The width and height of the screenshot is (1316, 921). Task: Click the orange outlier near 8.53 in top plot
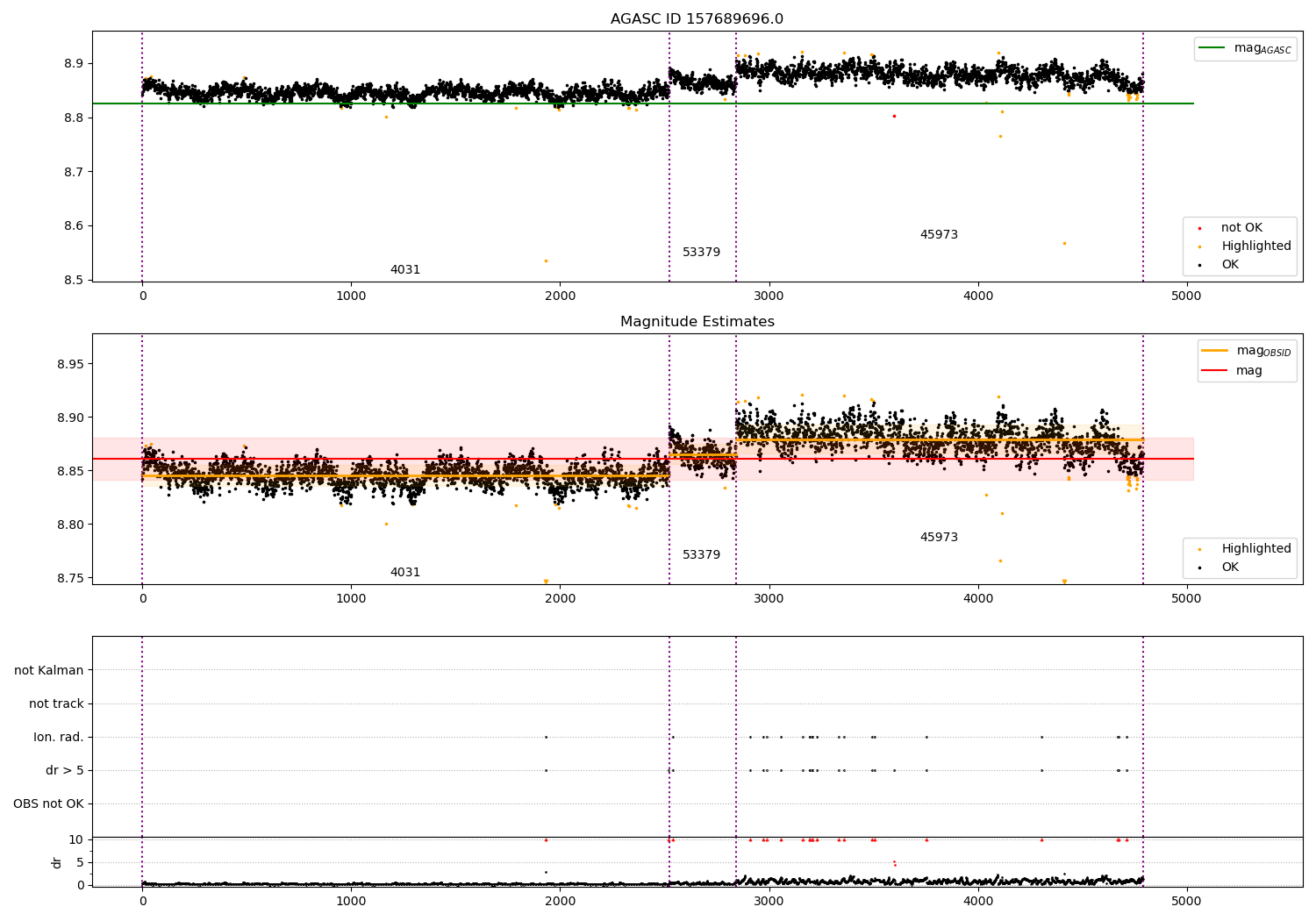(x=546, y=261)
